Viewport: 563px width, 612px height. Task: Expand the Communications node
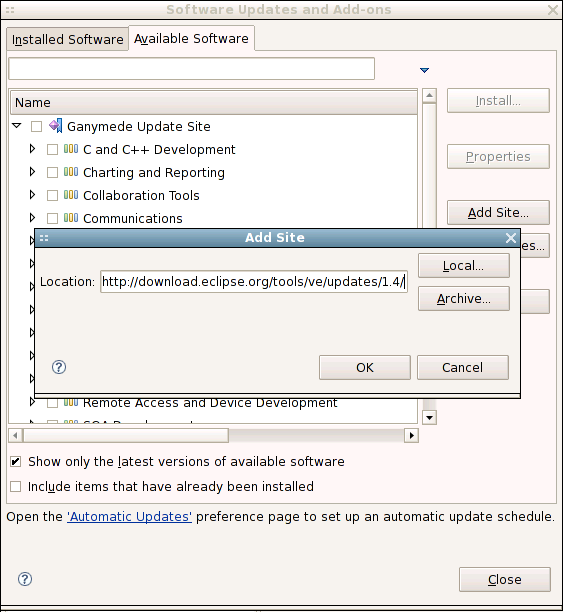coord(32,217)
